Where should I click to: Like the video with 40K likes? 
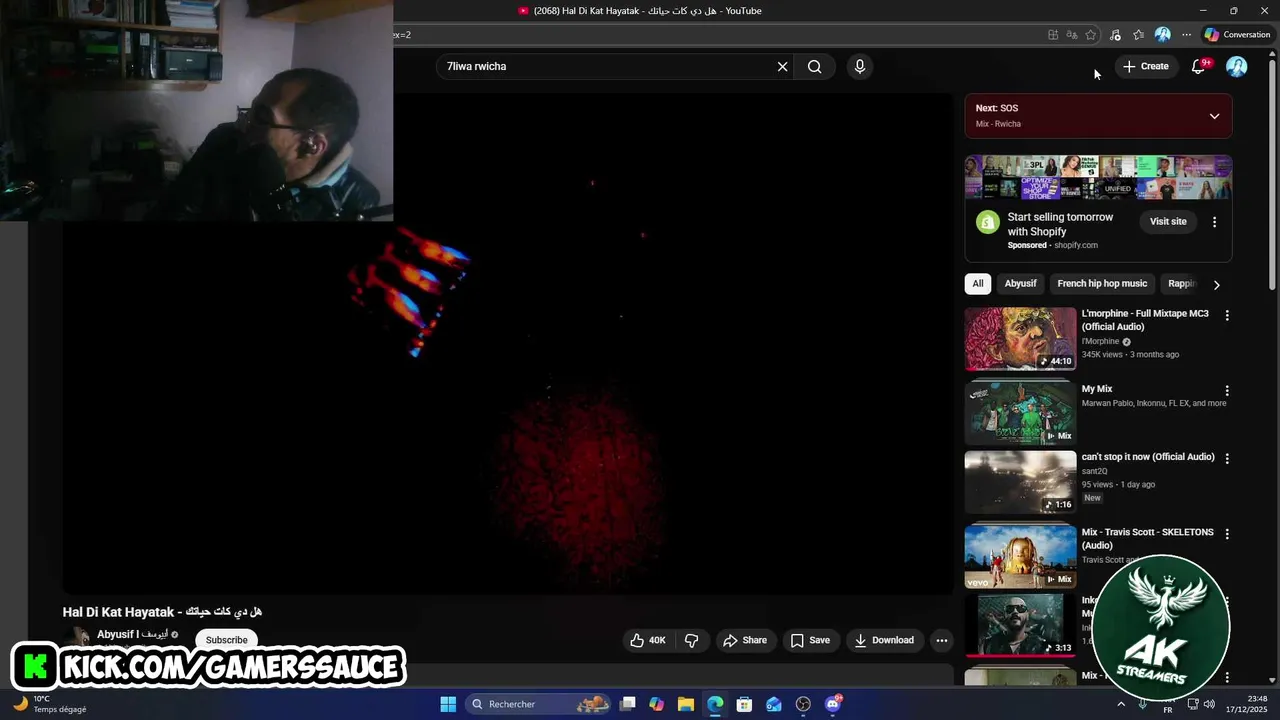(x=647, y=640)
